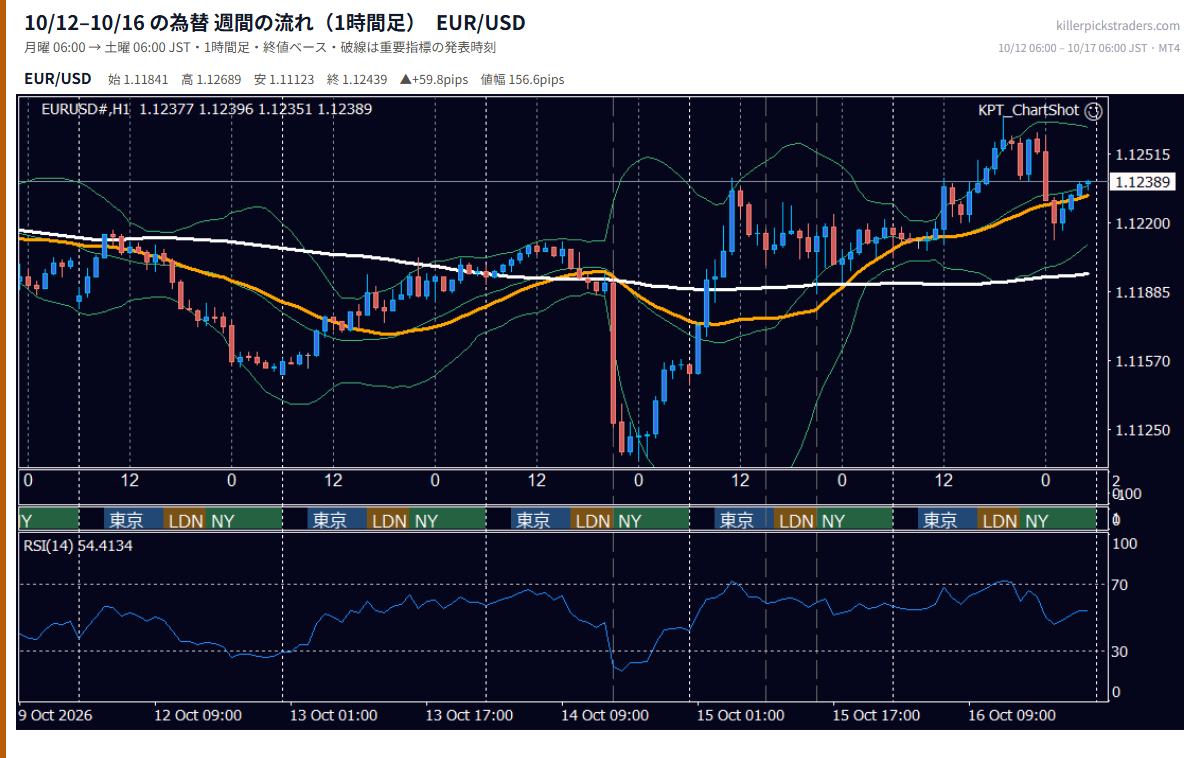1200x758 pixels.
Task: Click the 16 Oct 09:00 time label
Action: point(1012,715)
